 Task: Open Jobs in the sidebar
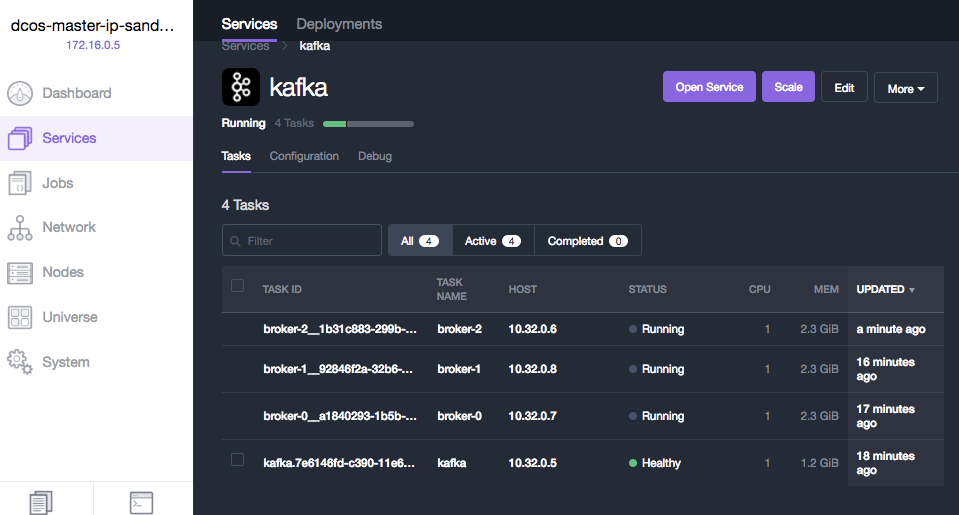pos(57,183)
